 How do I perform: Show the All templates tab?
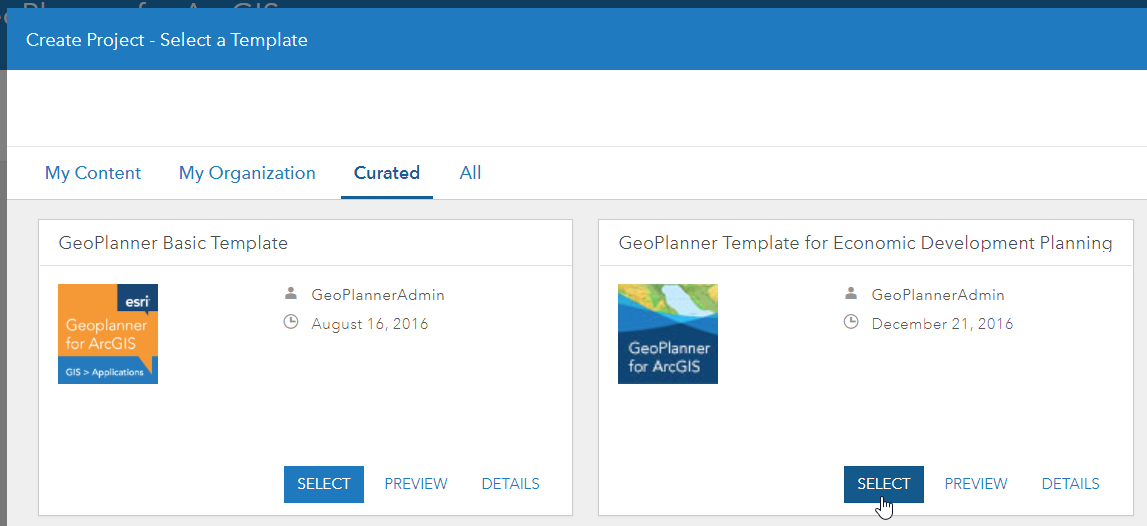(x=470, y=173)
